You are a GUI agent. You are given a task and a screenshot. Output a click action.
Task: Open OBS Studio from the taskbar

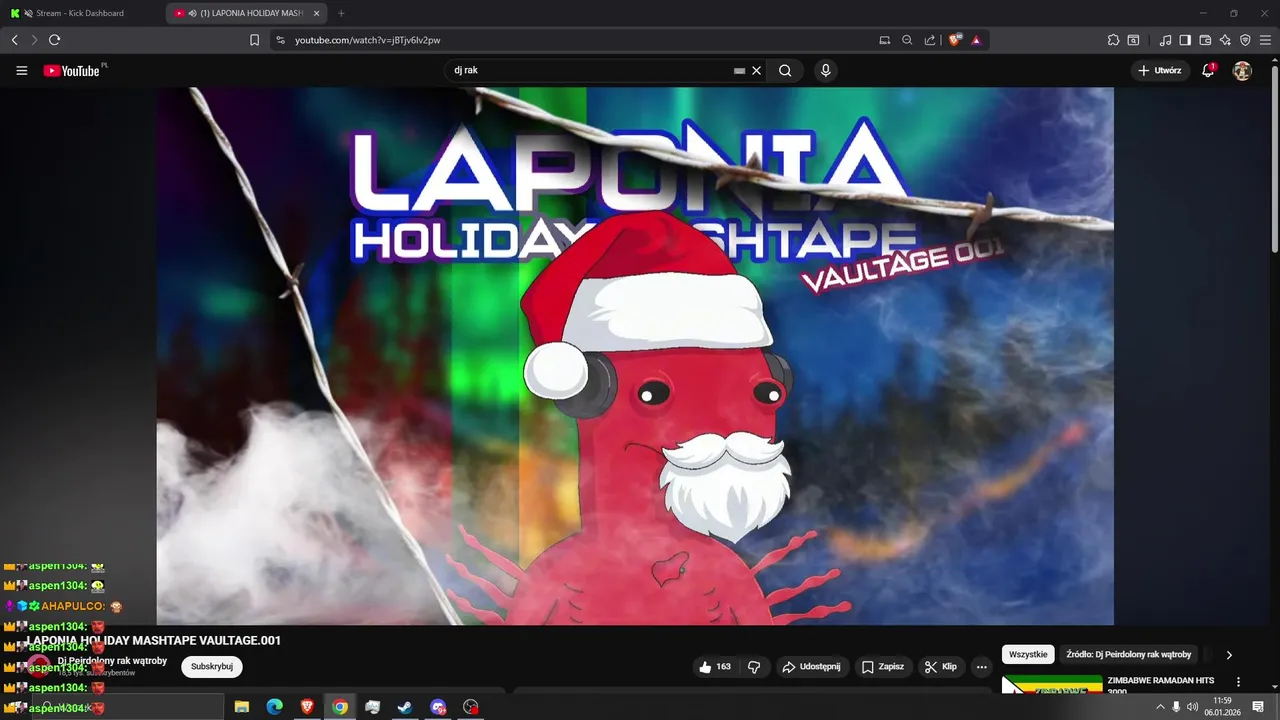(x=471, y=707)
